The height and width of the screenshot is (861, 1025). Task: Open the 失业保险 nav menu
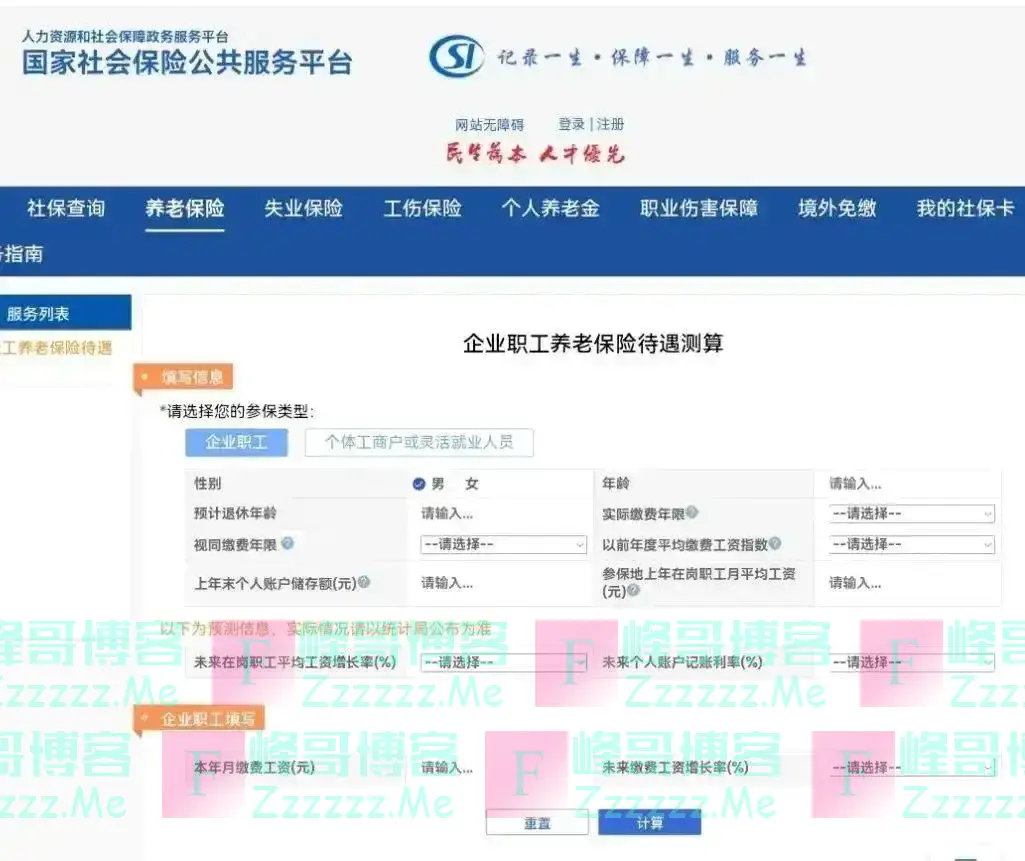pos(303,209)
